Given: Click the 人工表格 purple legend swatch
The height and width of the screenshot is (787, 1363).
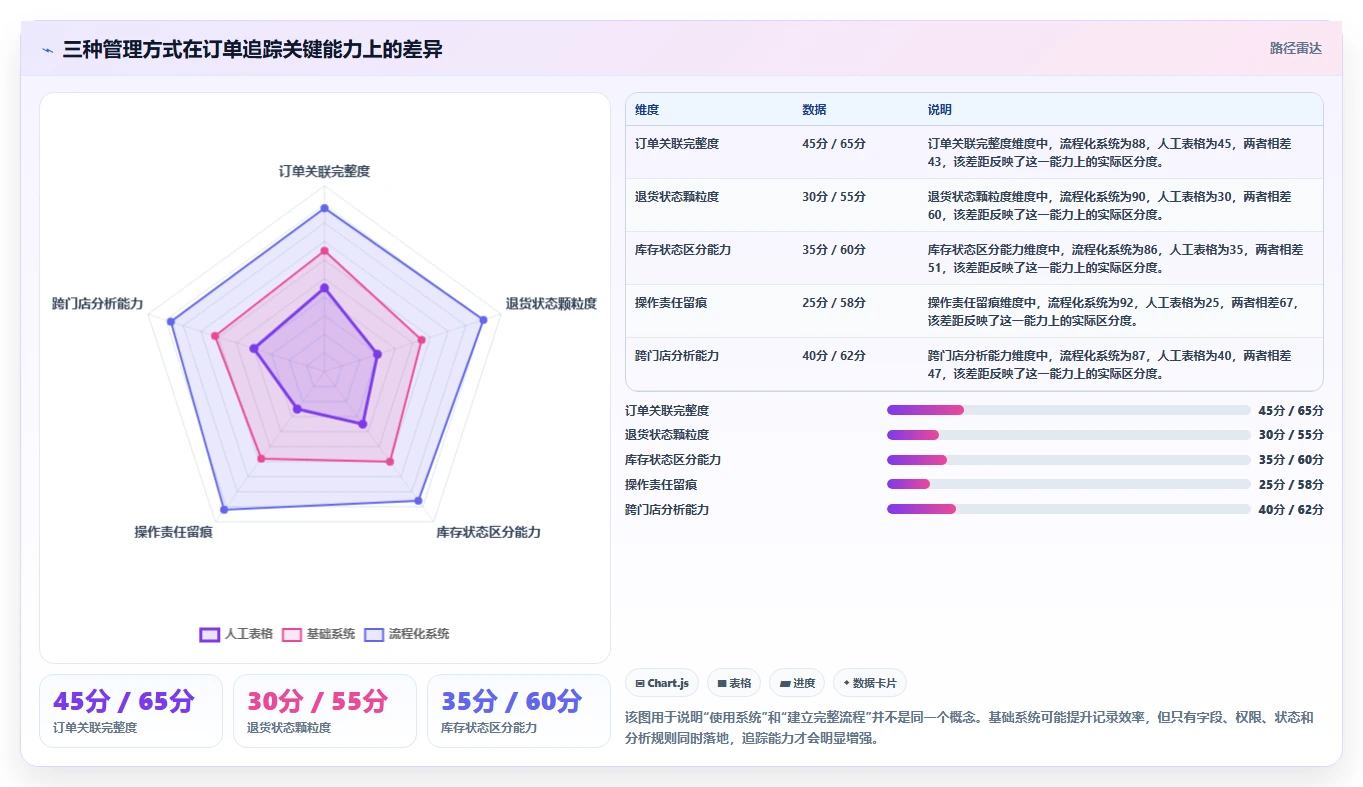Looking at the screenshot, I should pos(210,634).
